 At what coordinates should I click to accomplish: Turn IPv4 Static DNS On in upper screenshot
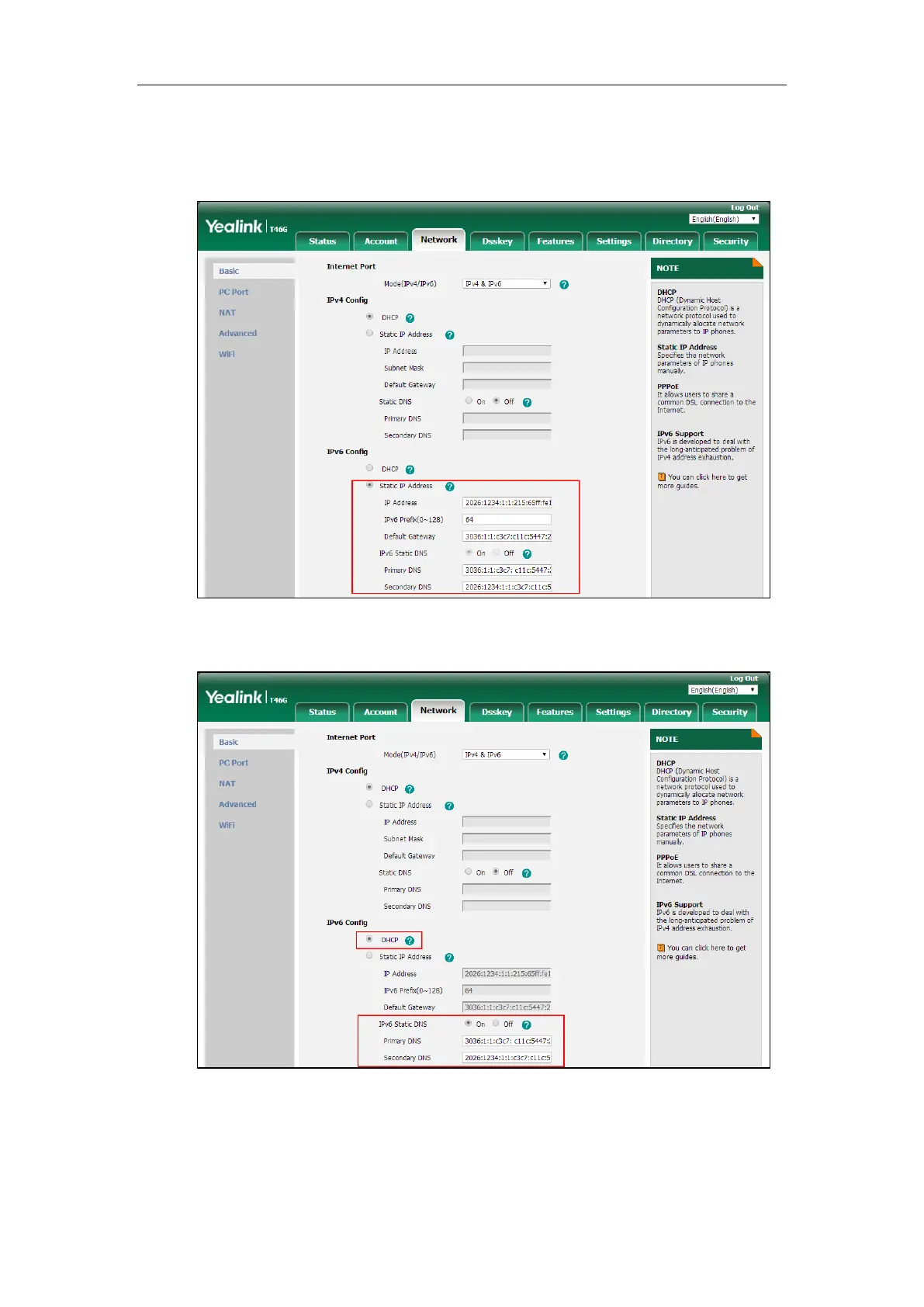pos(469,401)
